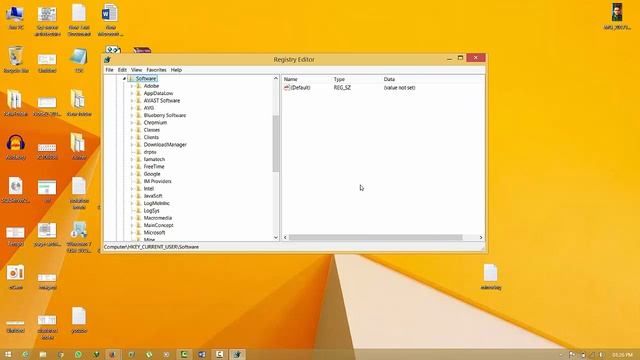Select the FreeTime key

(154, 167)
